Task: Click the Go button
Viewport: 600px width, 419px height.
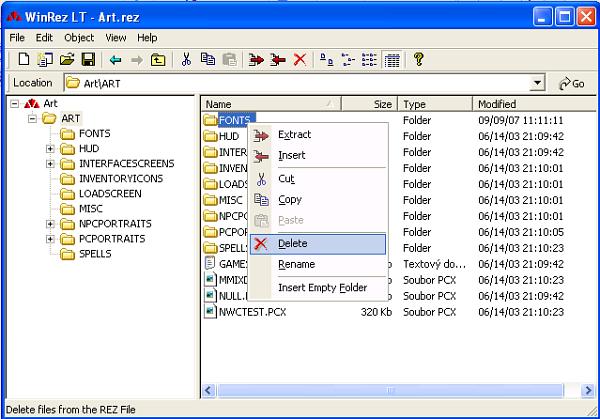Action: pyautogui.click(x=572, y=83)
